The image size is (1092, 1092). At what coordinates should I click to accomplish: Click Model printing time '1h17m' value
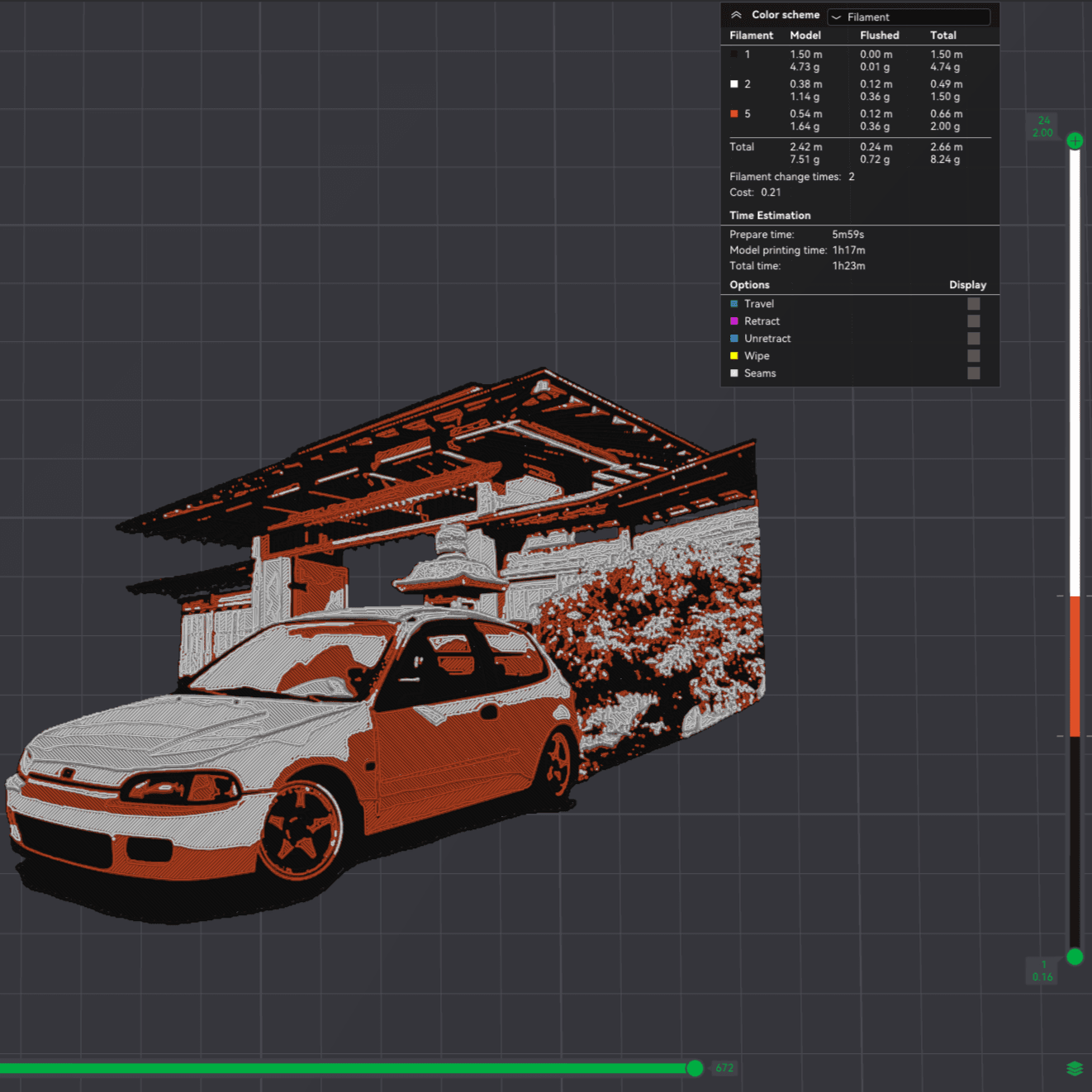(x=848, y=250)
